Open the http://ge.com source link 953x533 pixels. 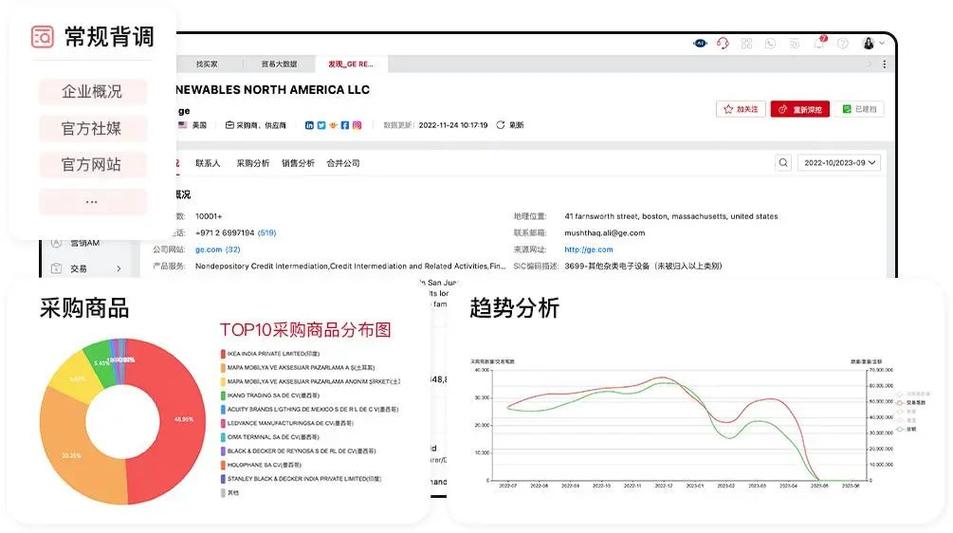tap(588, 250)
